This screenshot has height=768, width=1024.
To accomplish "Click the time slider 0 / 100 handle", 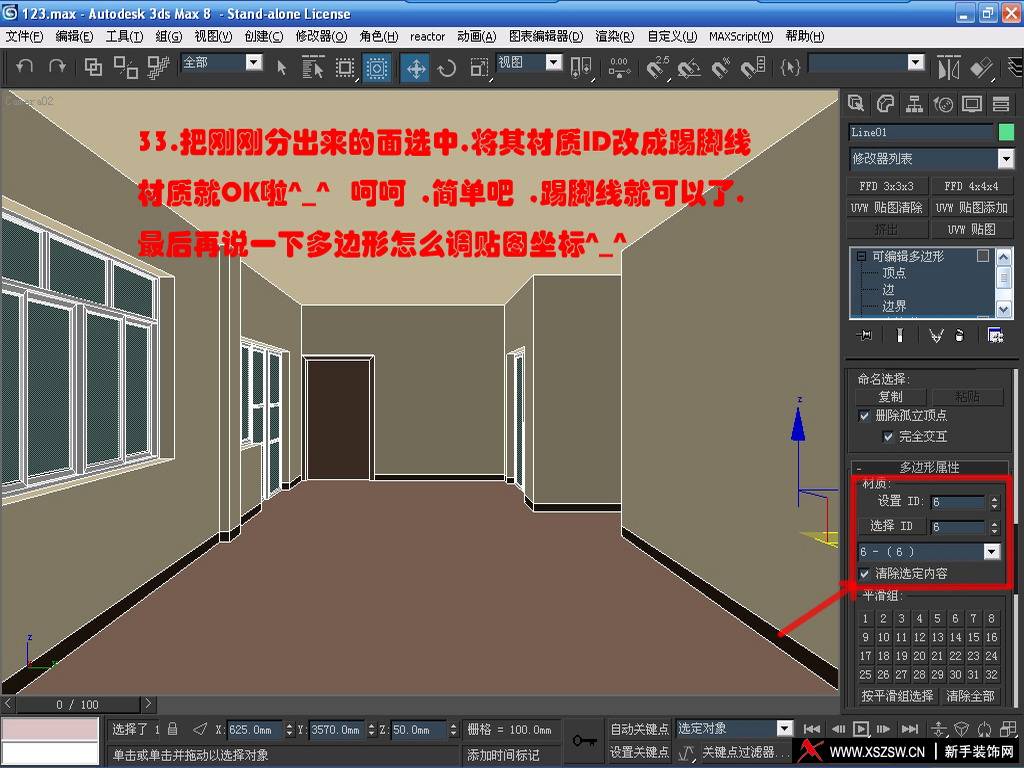I will click(x=77, y=705).
